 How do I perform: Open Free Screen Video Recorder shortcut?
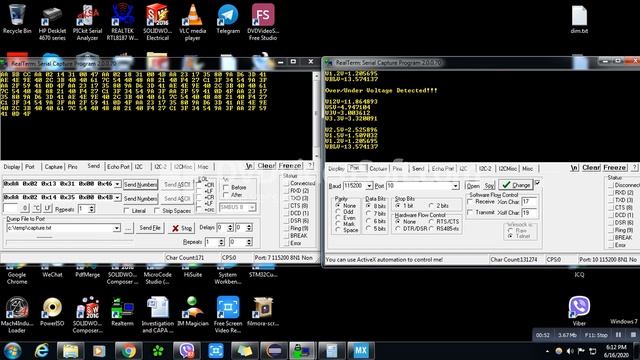coord(228,315)
